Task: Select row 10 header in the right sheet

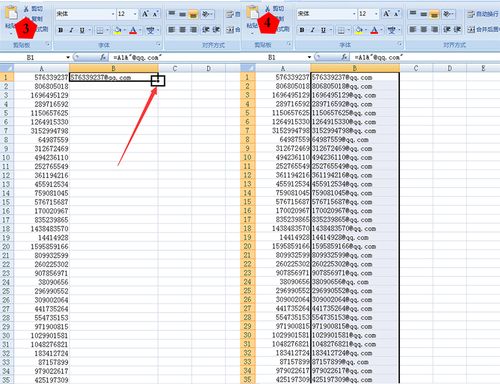Action: [x=248, y=157]
